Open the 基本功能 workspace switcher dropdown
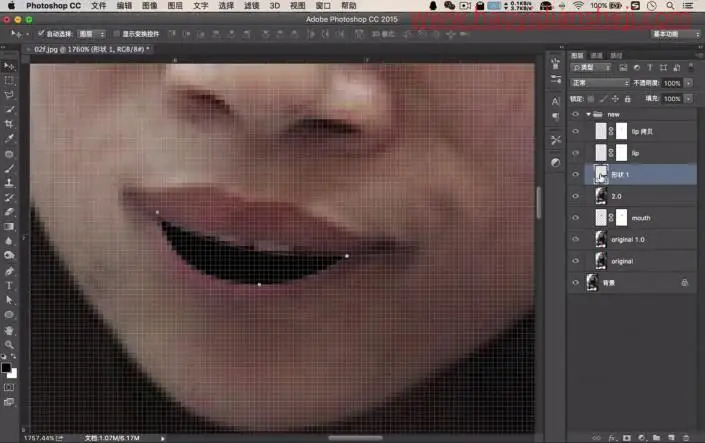Screen dimensions: 705x443 pos(676,34)
